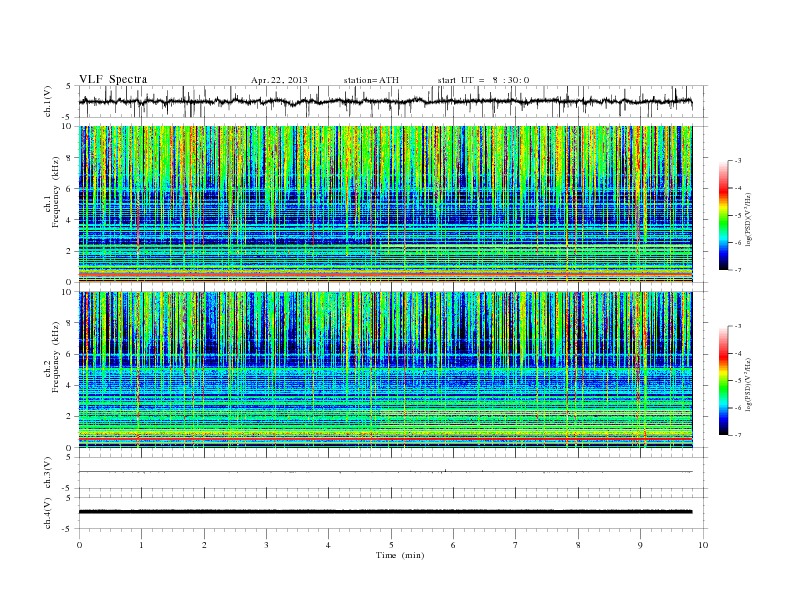Click inside the ch.1 spectrogram plot

pyautogui.click(x=385, y=204)
